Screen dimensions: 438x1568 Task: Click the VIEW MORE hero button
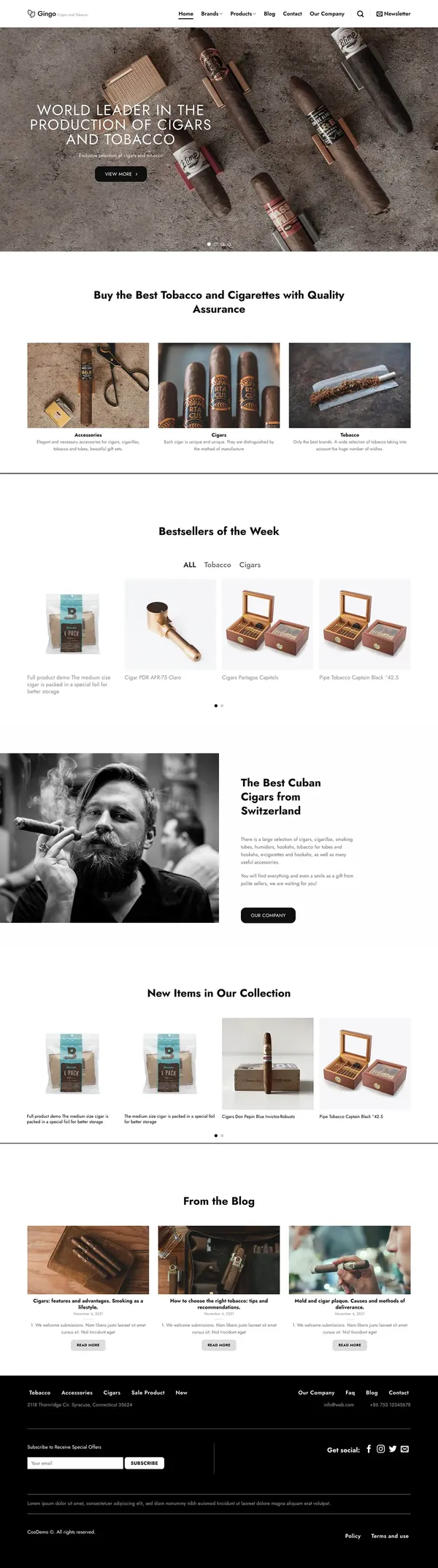click(121, 174)
